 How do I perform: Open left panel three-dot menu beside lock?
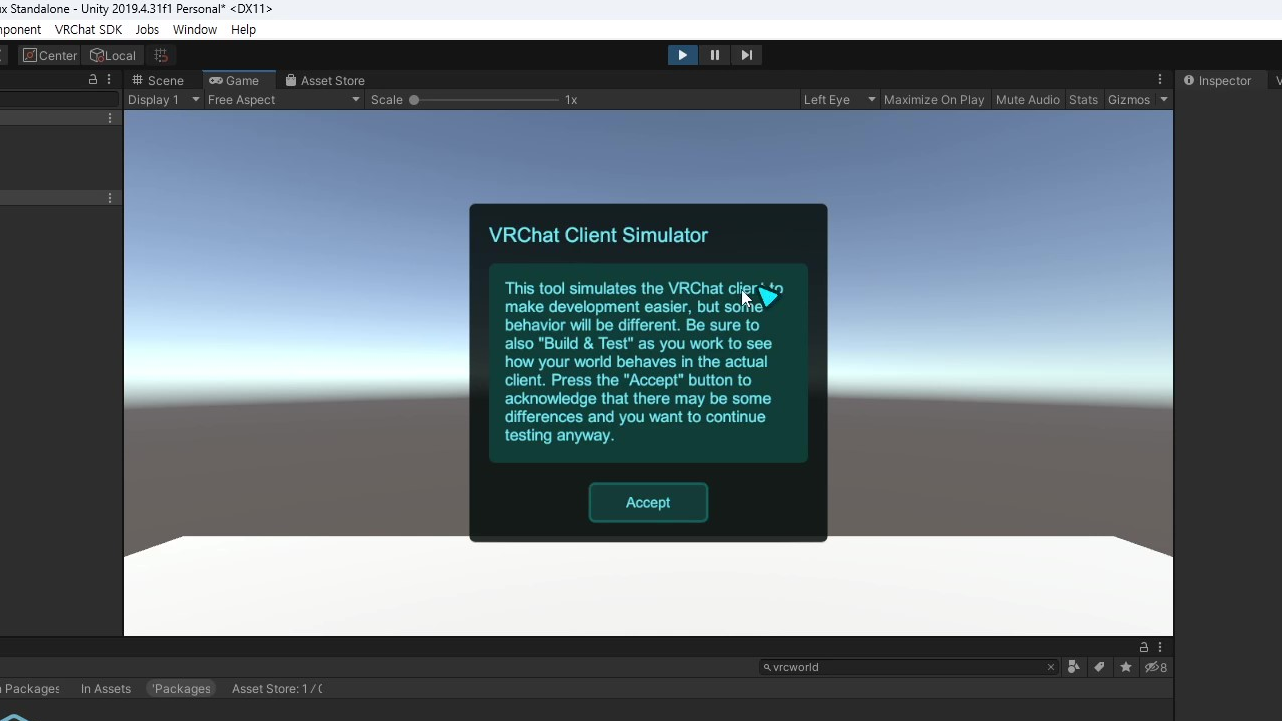pos(109,79)
